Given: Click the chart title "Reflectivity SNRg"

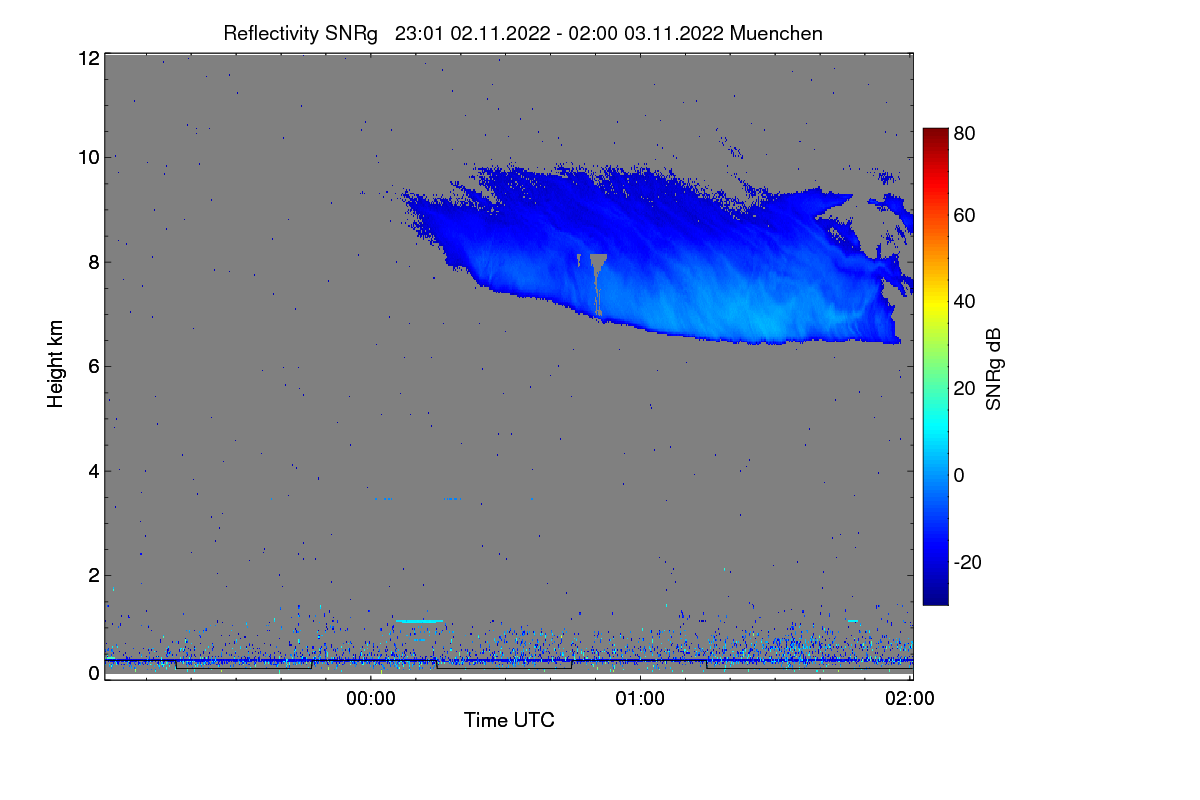Looking at the screenshot, I should [x=301, y=33].
